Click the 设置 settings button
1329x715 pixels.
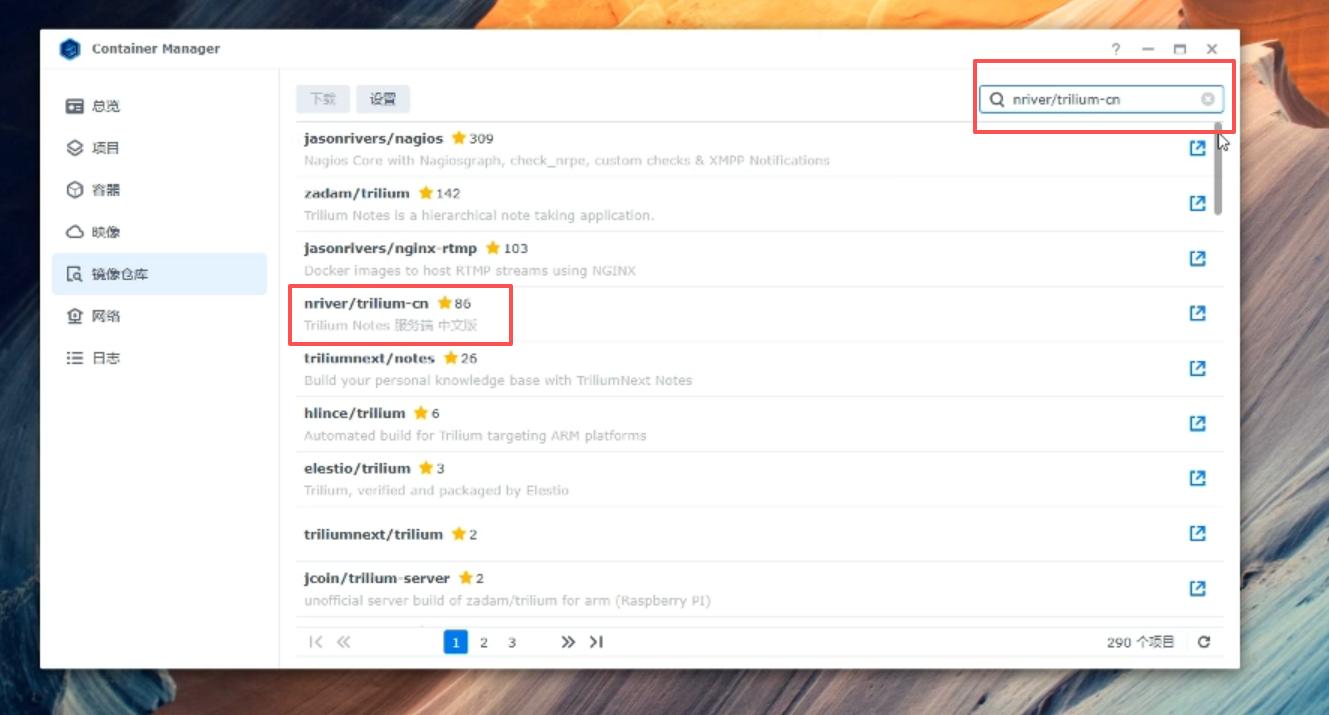pyautogui.click(x=383, y=99)
